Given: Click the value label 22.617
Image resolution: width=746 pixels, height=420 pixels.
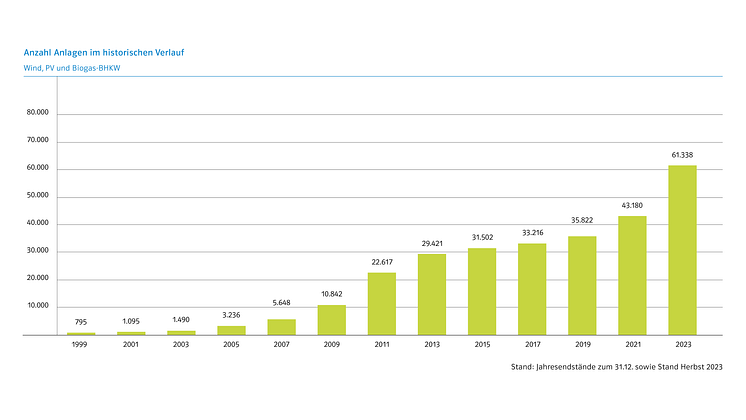Looking at the screenshot, I should 382,262.
